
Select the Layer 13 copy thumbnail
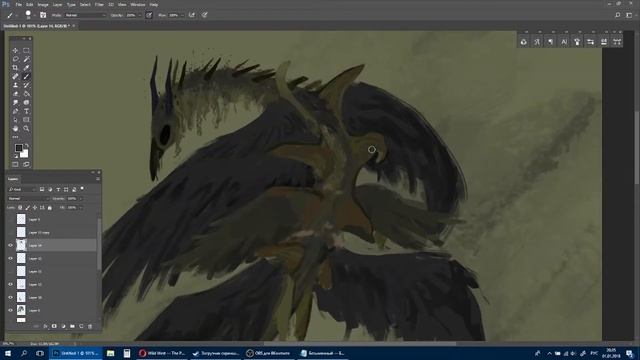pyautogui.click(x=21, y=232)
